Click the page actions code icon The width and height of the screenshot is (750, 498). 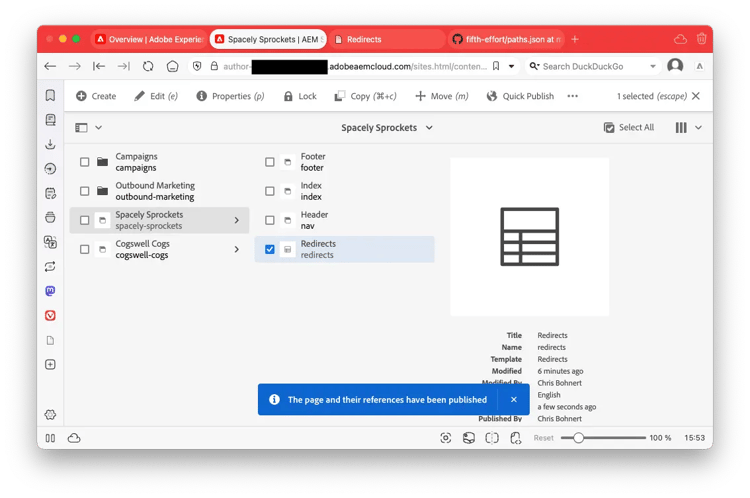[x=515, y=438]
